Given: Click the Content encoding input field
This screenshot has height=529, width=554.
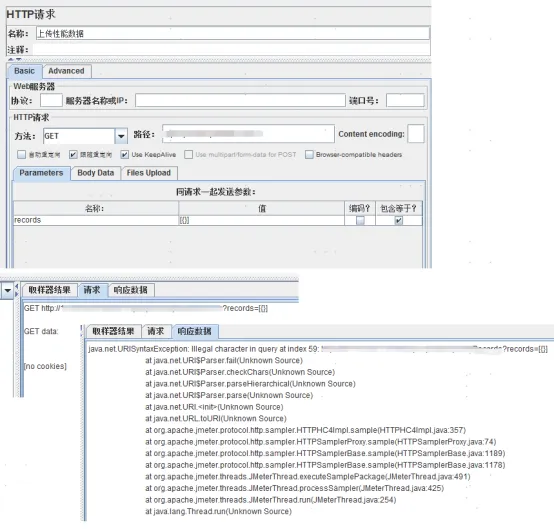Looking at the screenshot, I should (416, 134).
